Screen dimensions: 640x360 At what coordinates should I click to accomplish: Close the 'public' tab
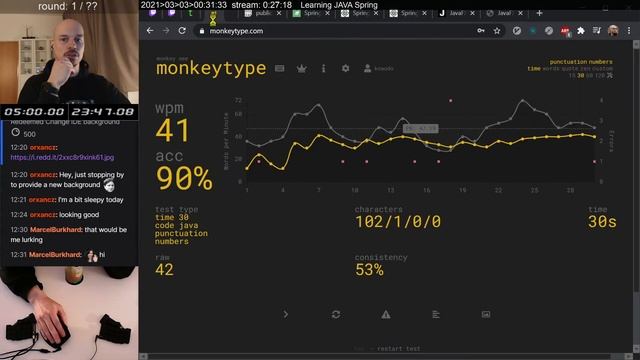pos(279,13)
